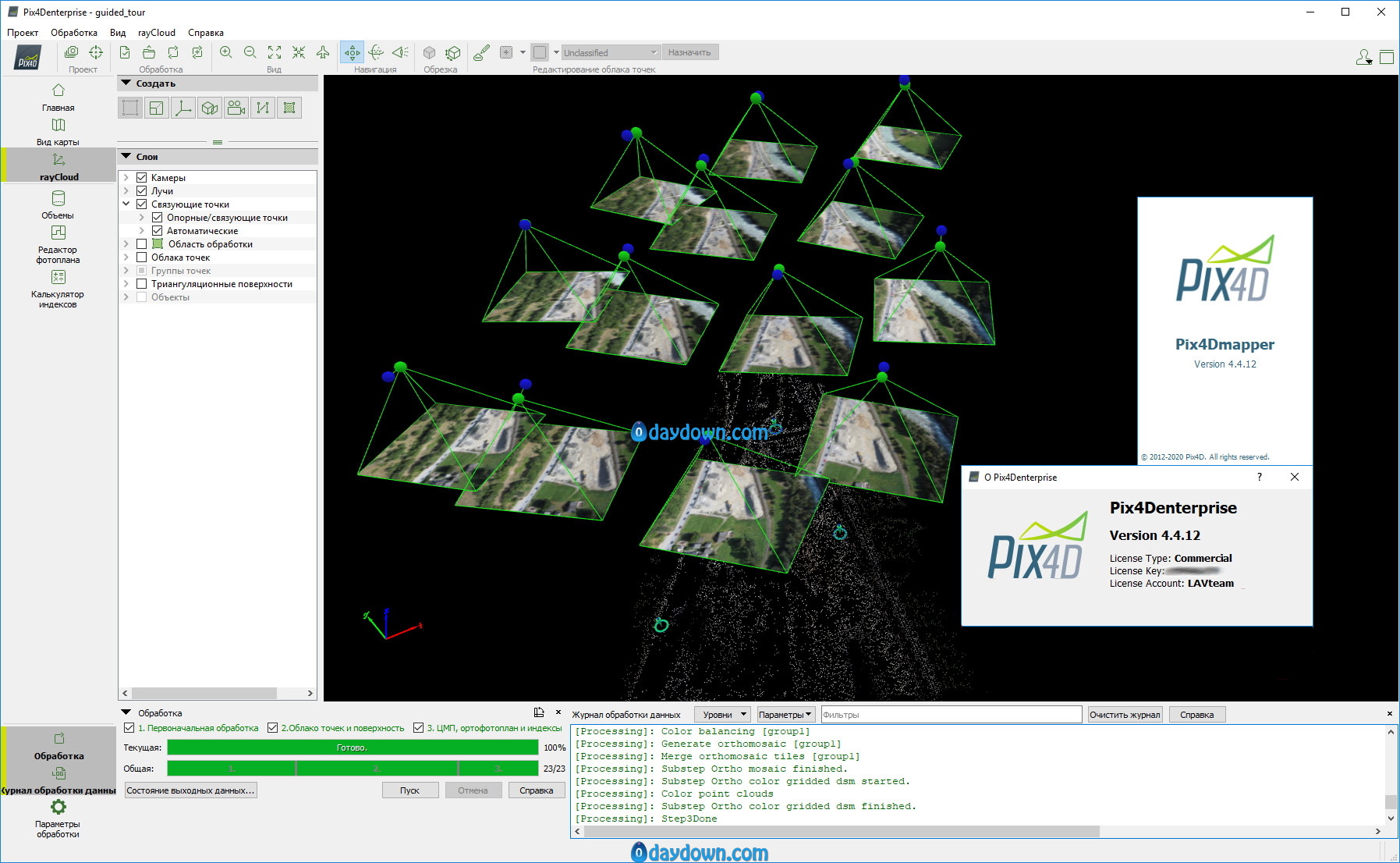
Task: Click the edit densified point cloud brush icon
Action: (x=482, y=52)
